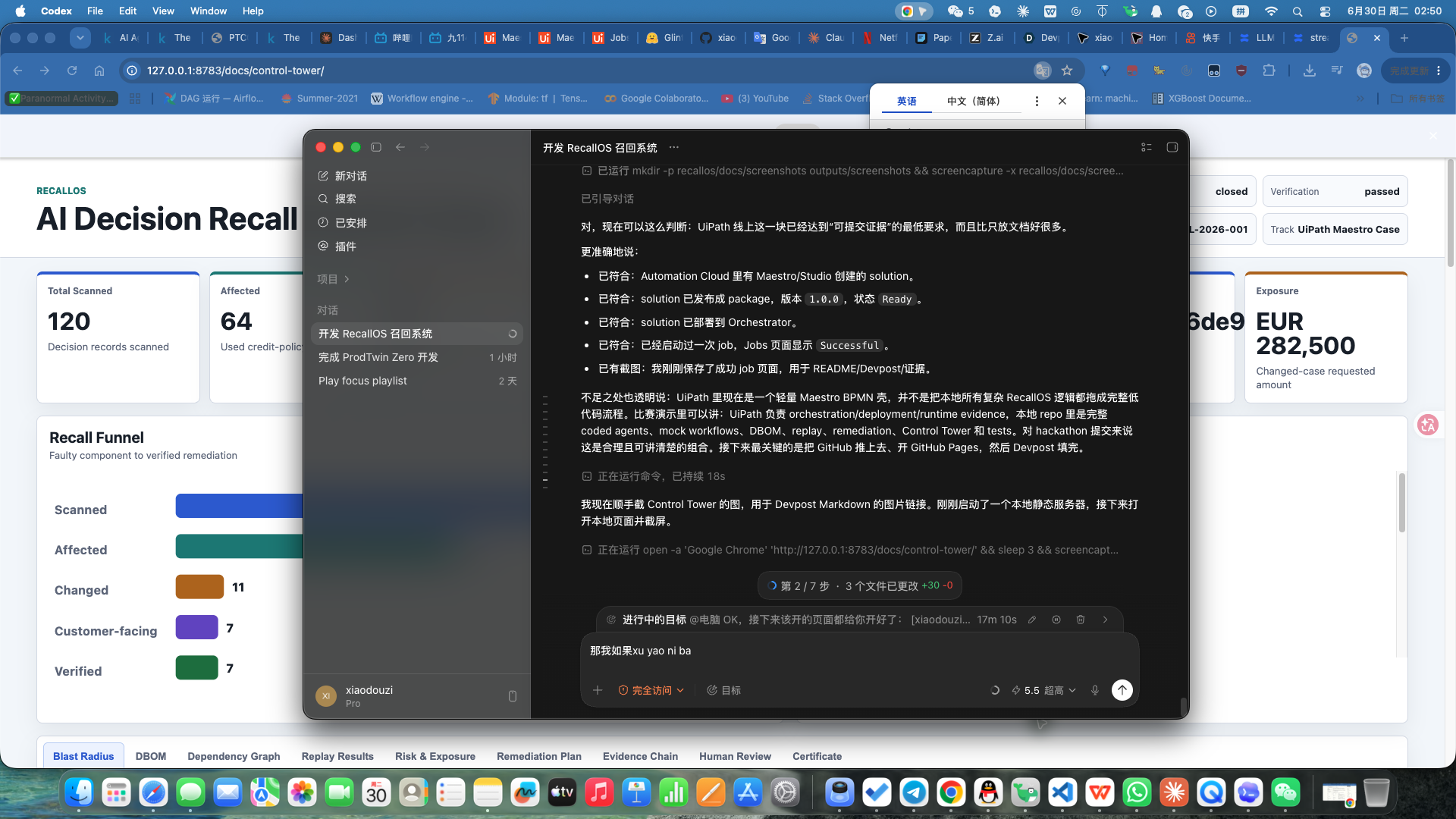
Task: Open translate popup options menu
Action: click(1037, 101)
